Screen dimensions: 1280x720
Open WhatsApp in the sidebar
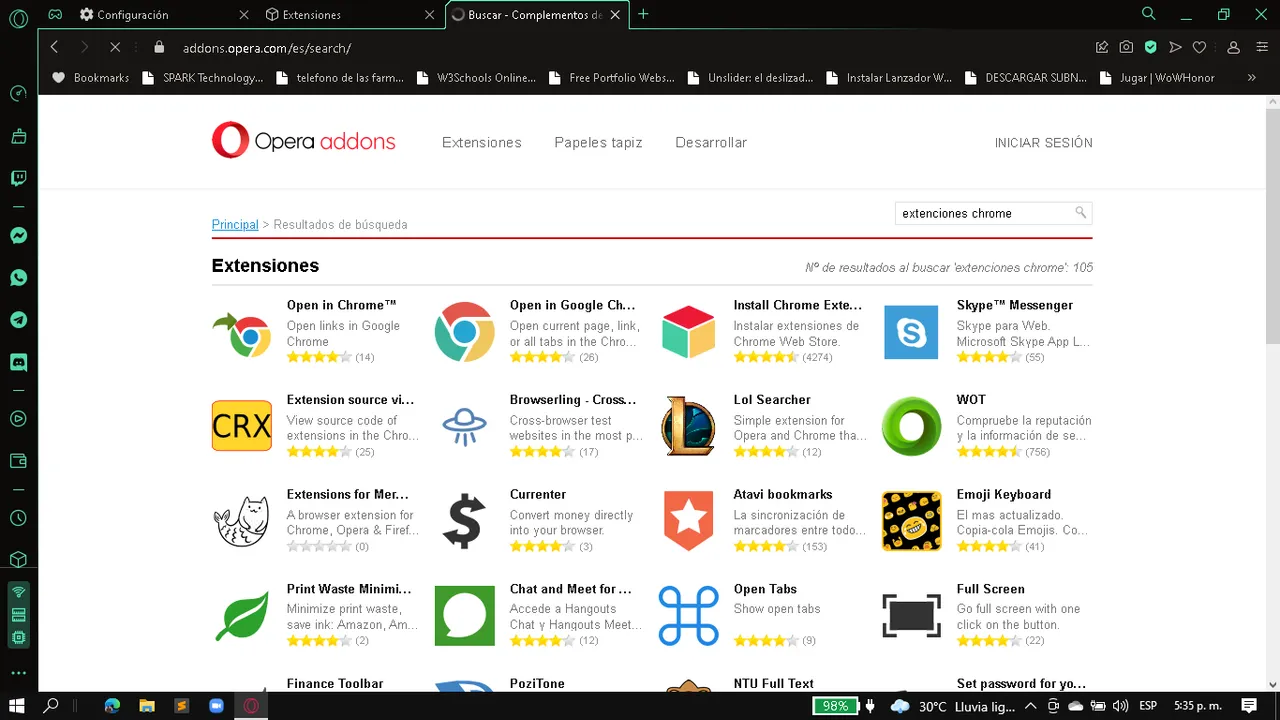pos(18,278)
